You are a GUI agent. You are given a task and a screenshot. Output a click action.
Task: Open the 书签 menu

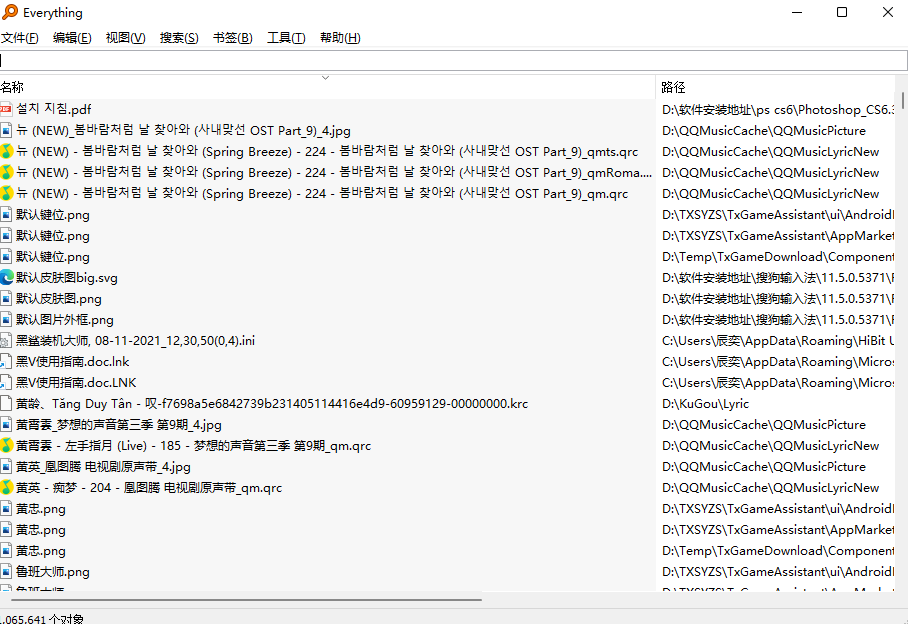(x=232, y=37)
